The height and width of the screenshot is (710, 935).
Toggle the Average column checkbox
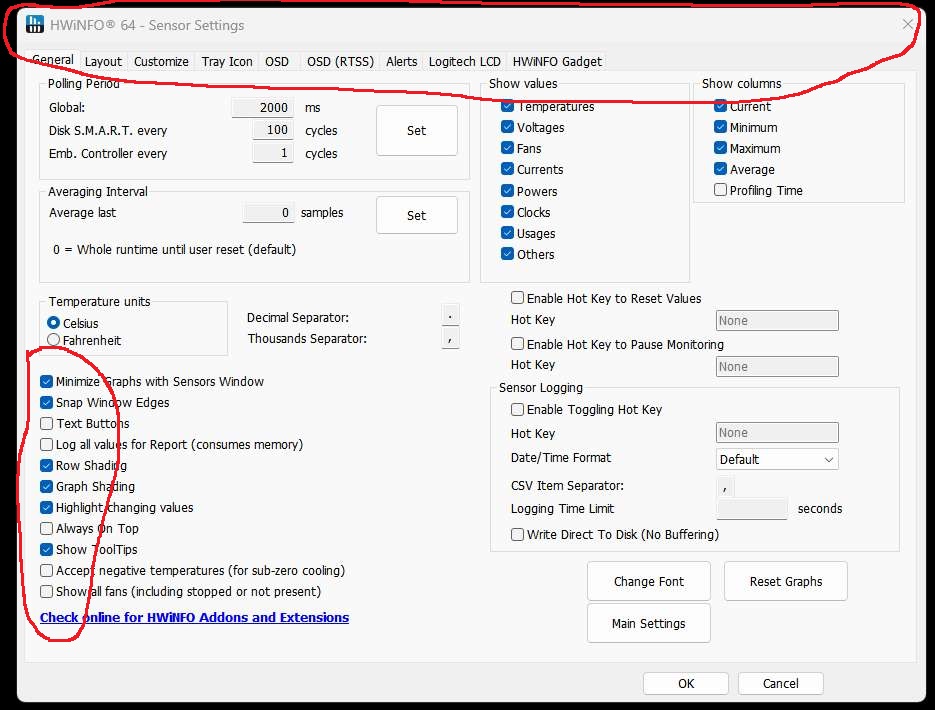coord(720,169)
